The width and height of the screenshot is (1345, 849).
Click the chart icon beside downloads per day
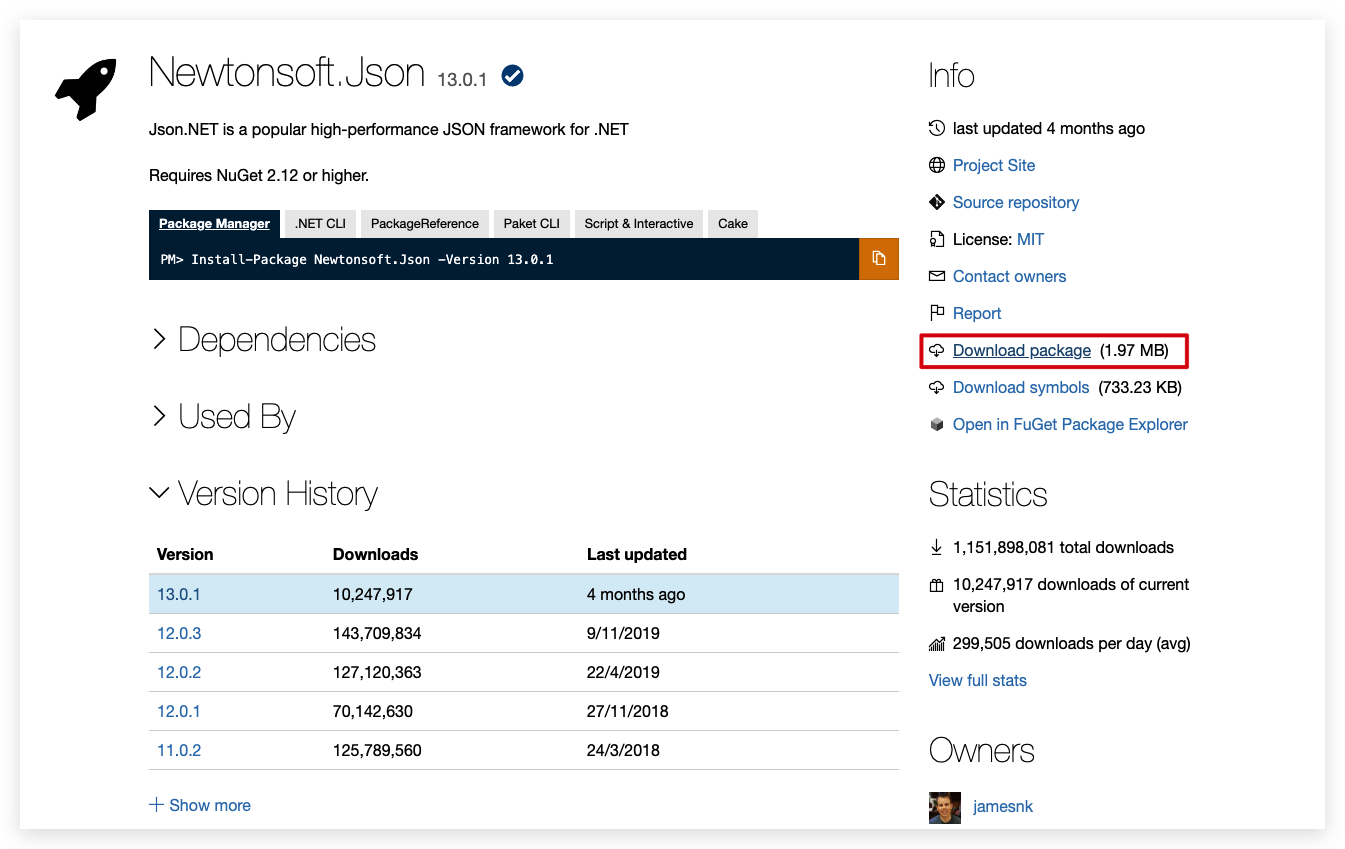(x=937, y=643)
